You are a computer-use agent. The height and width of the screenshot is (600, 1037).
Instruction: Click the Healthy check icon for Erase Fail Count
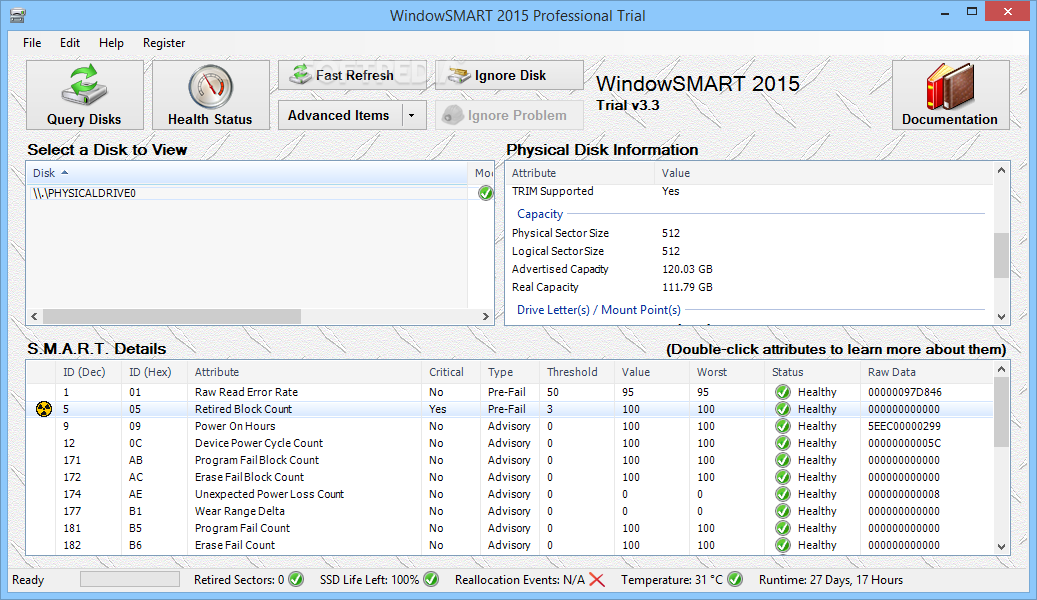coord(783,546)
